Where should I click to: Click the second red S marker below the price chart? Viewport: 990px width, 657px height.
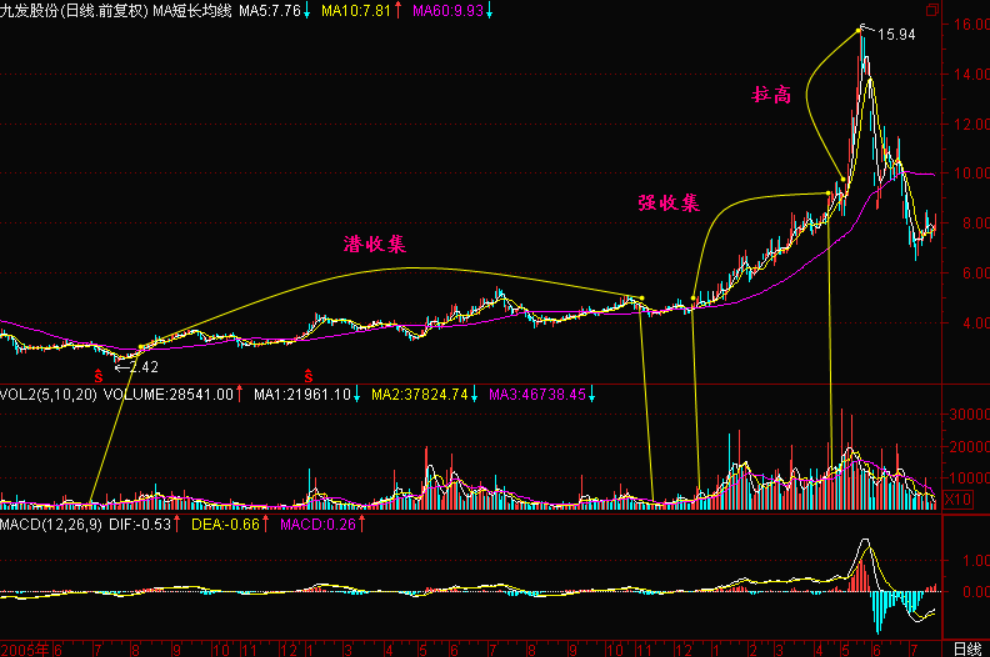309,377
